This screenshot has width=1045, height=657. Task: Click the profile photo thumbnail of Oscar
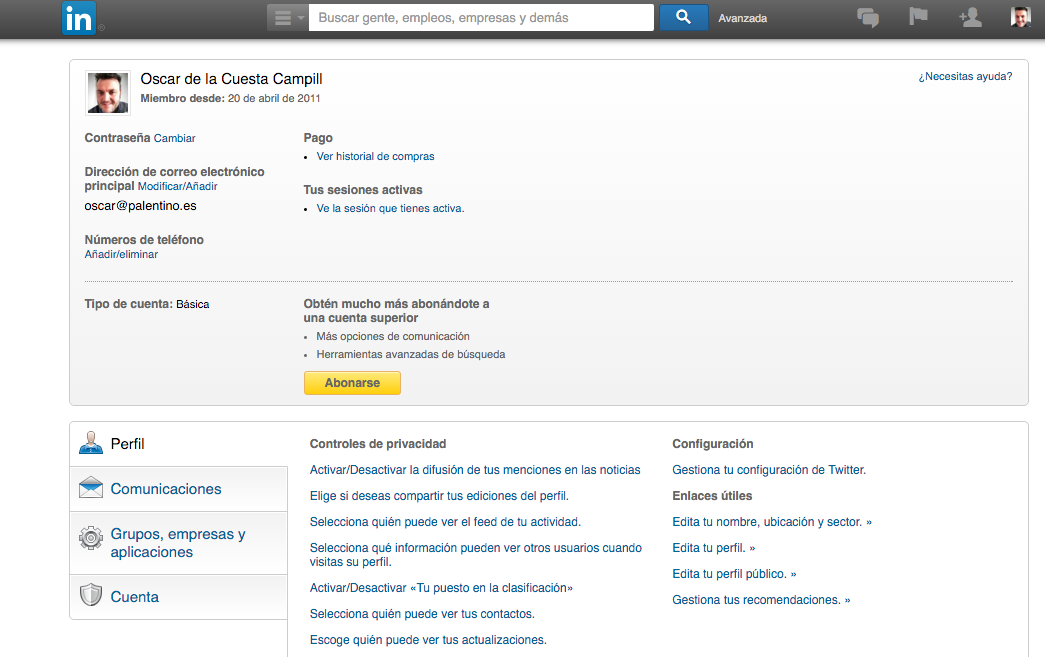pyautogui.click(x=107, y=92)
